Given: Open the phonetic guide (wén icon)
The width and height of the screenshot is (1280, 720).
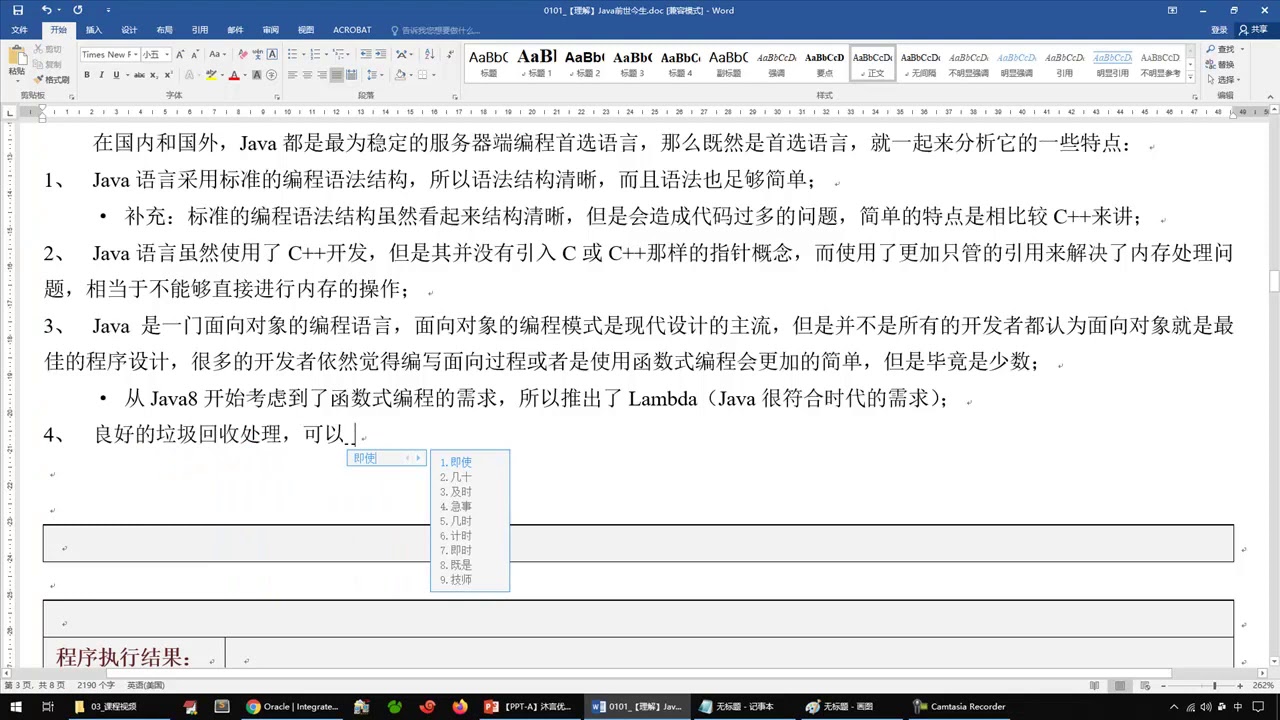Looking at the screenshot, I should coord(257,54).
